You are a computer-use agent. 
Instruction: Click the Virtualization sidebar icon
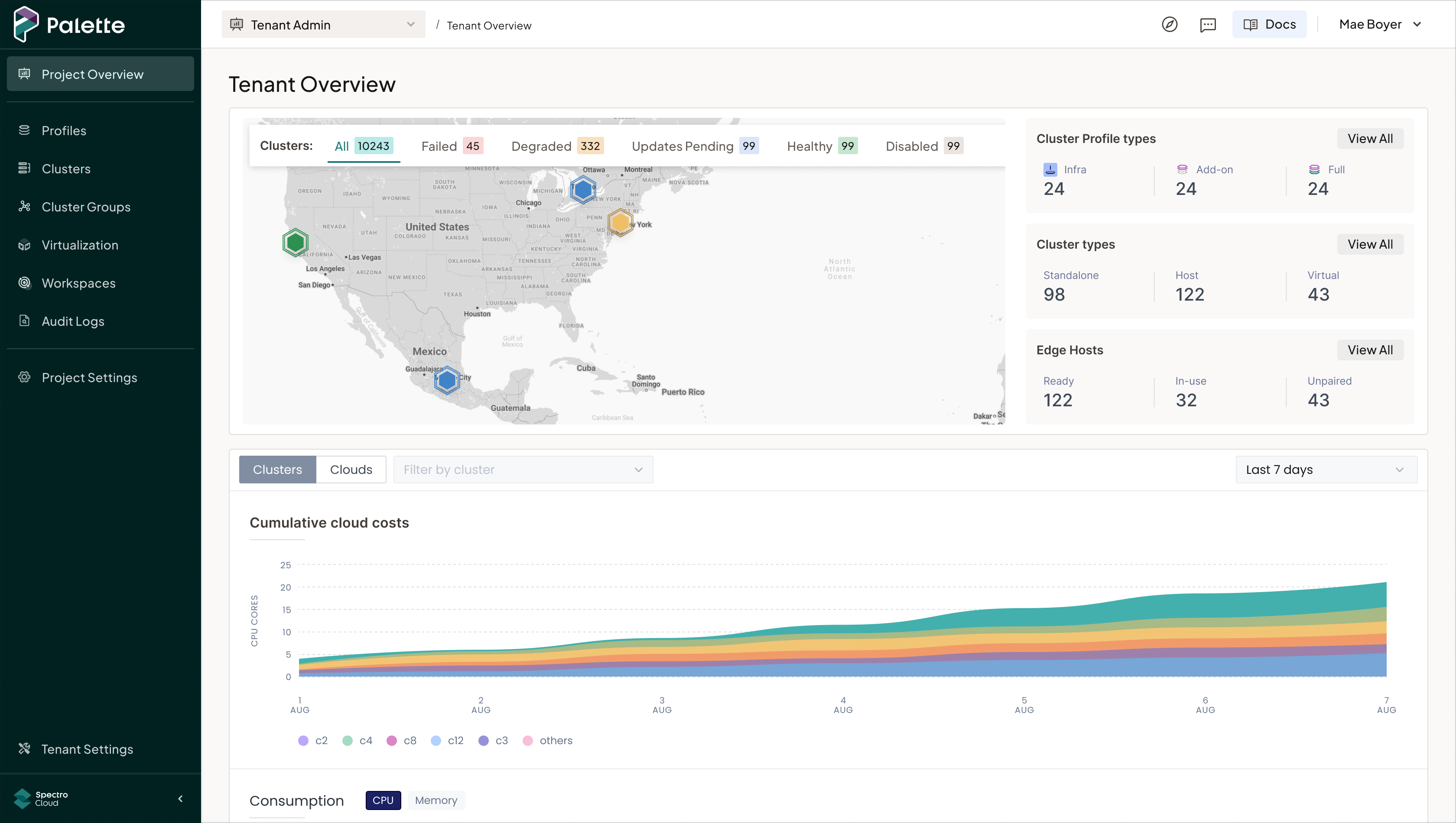point(24,245)
